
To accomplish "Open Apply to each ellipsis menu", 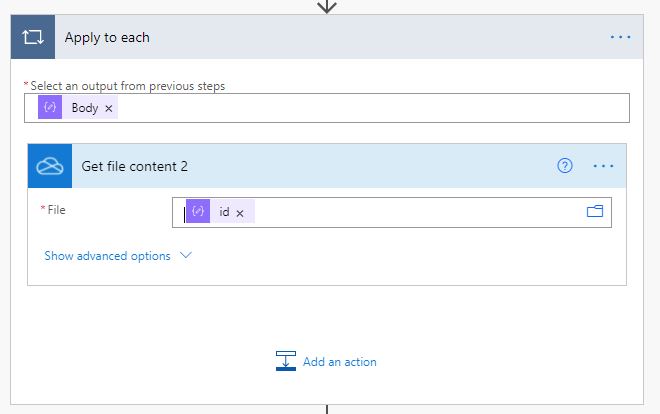I will pos(620,37).
